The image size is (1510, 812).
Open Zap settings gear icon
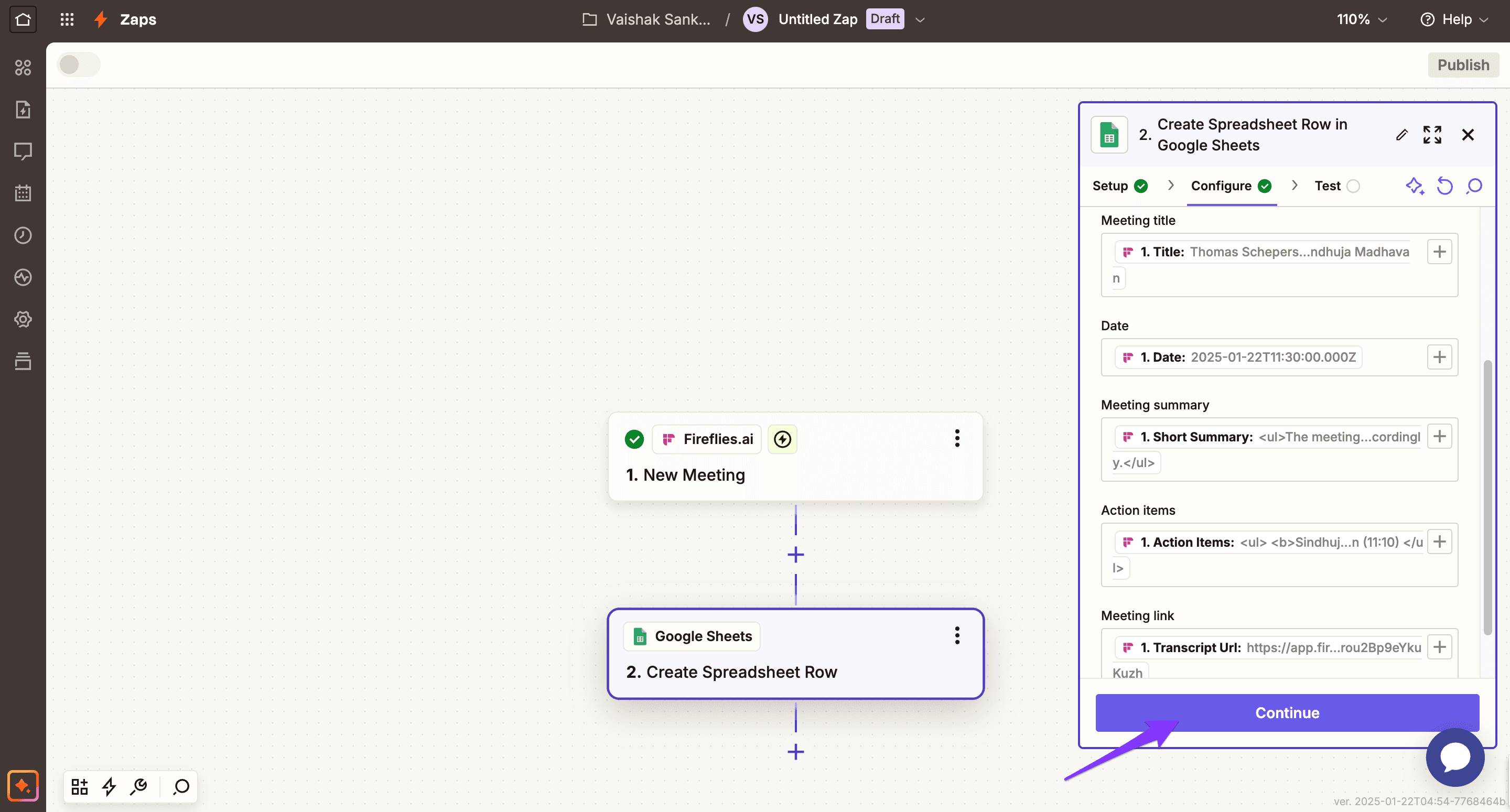tap(23, 319)
